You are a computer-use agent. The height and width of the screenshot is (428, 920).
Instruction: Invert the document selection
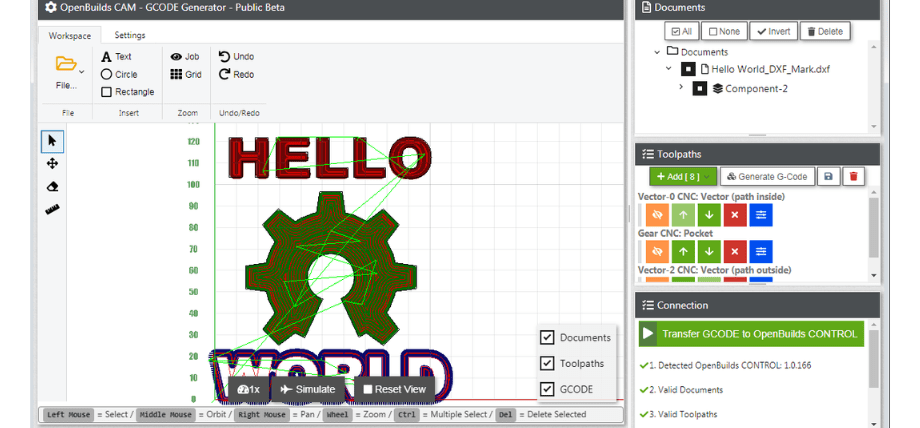point(773,31)
